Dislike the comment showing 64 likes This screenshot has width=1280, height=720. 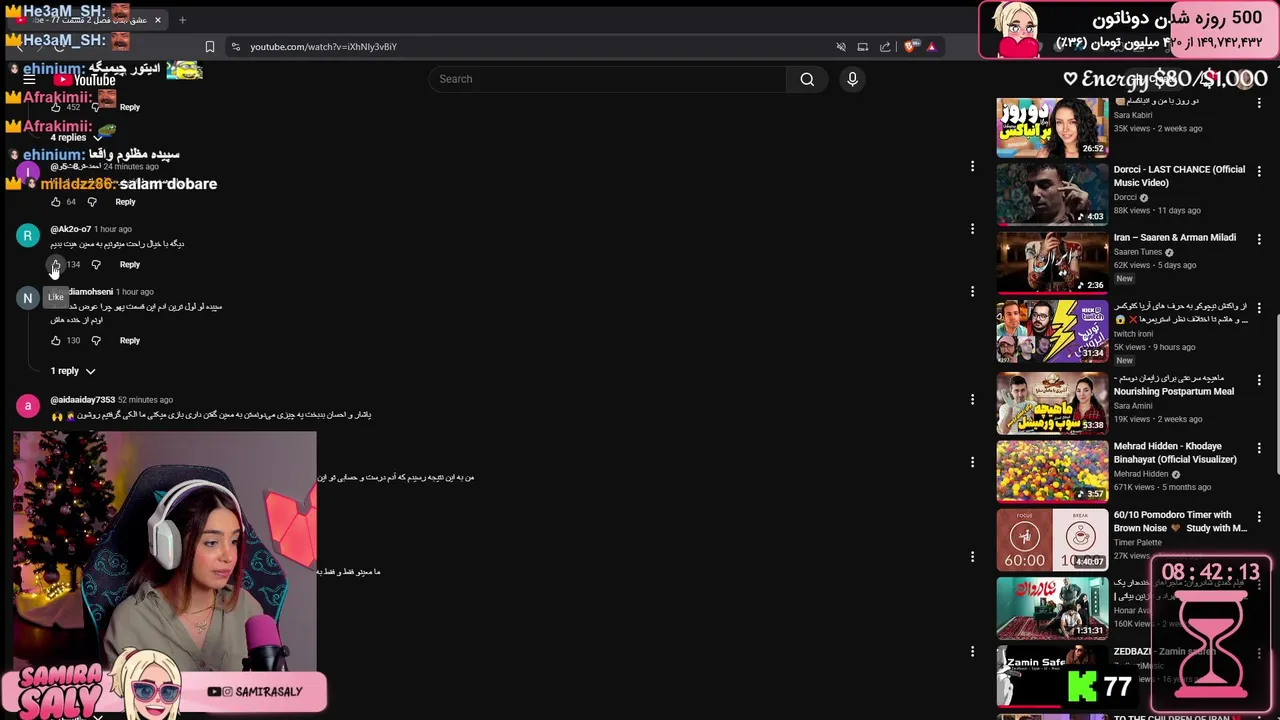(92, 202)
